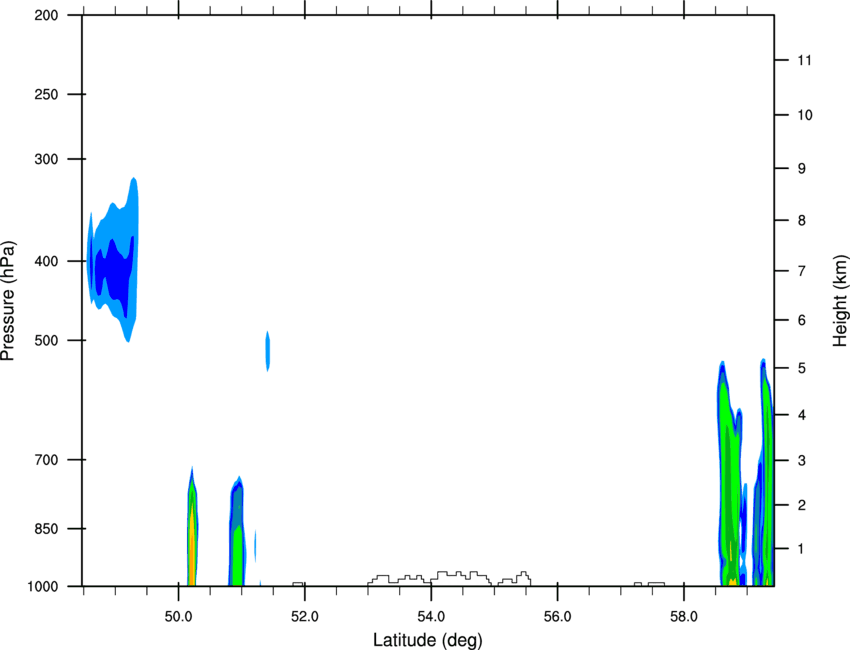Click the 850 pressure tick label
Image resolution: width=850 pixels, height=650 pixels.
[x=46, y=529]
